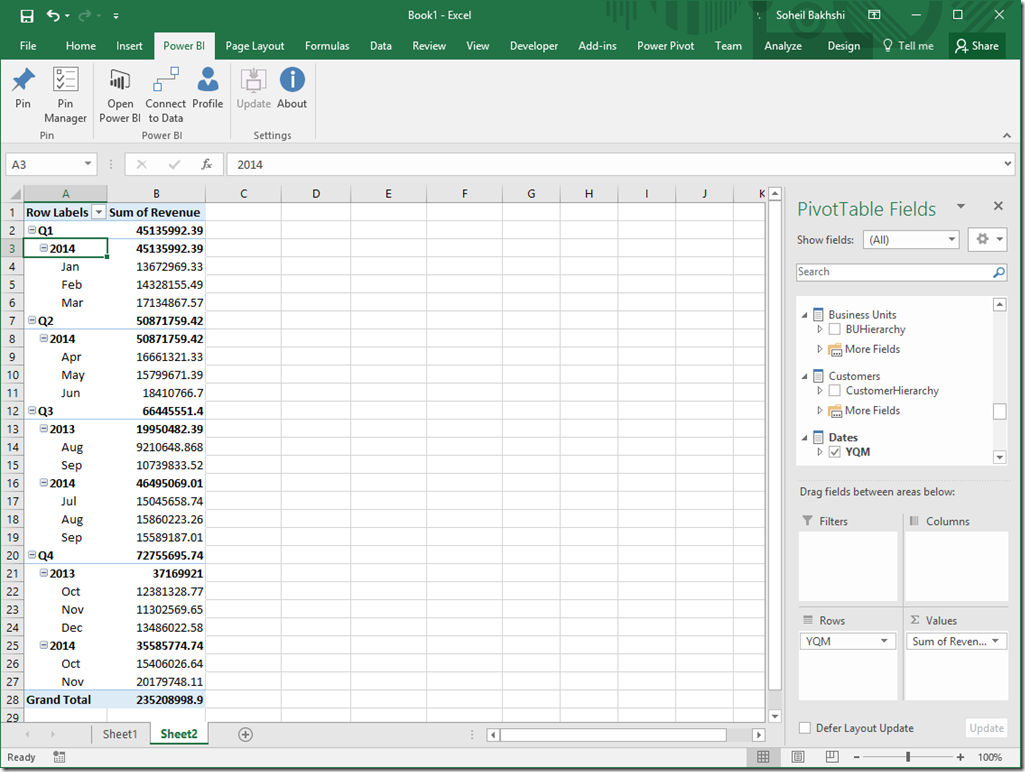This screenshot has width=1025, height=772.
Task: Add a new sheet with plus icon
Action: click(245, 735)
